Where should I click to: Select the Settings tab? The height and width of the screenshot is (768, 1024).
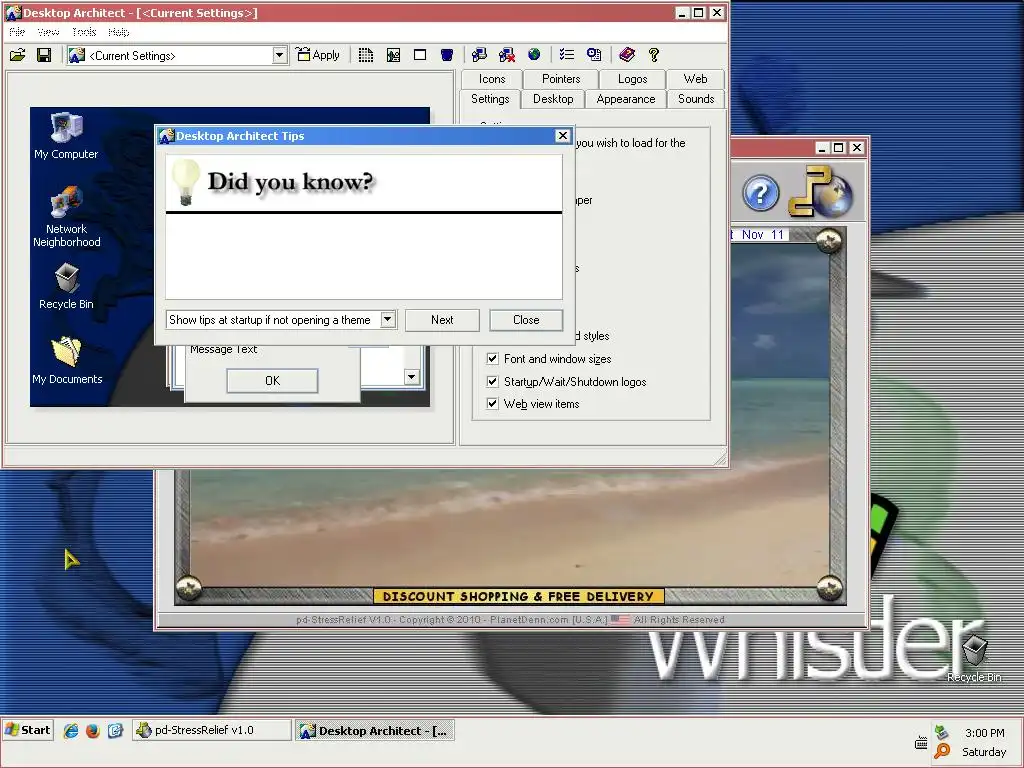point(490,99)
